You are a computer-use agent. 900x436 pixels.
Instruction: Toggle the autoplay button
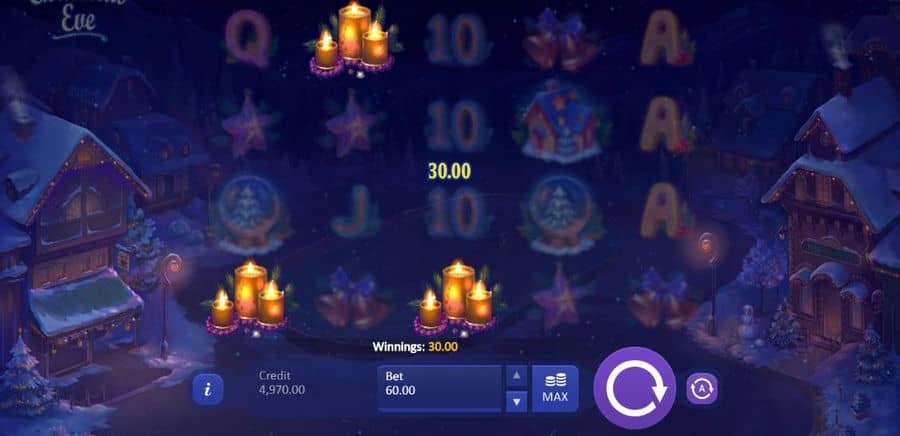pyautogui.click(x=701, y=388)
